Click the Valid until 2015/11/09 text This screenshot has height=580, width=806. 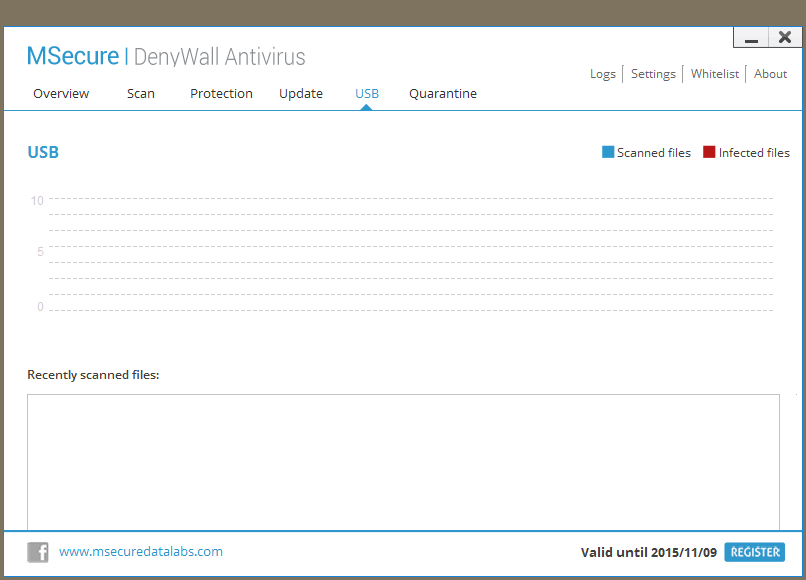click(x=649, y=552)
